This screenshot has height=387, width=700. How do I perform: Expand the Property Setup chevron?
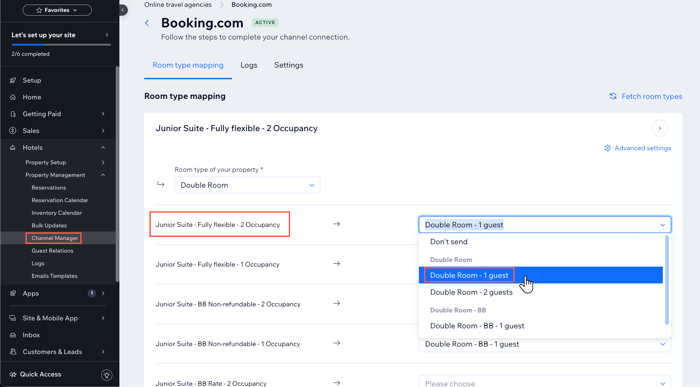(103, 162)
